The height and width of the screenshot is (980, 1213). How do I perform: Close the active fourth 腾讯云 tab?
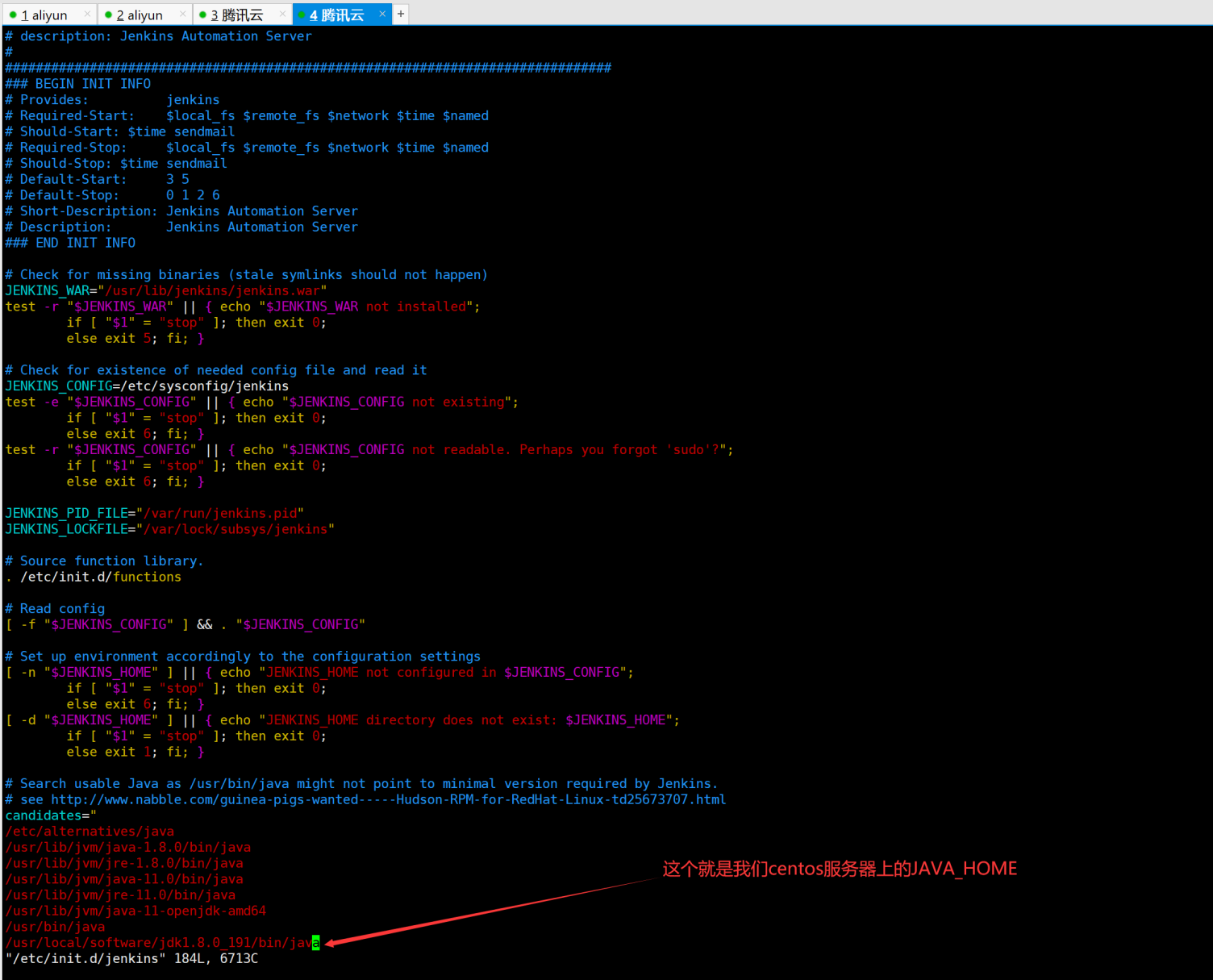pos(382,15)
